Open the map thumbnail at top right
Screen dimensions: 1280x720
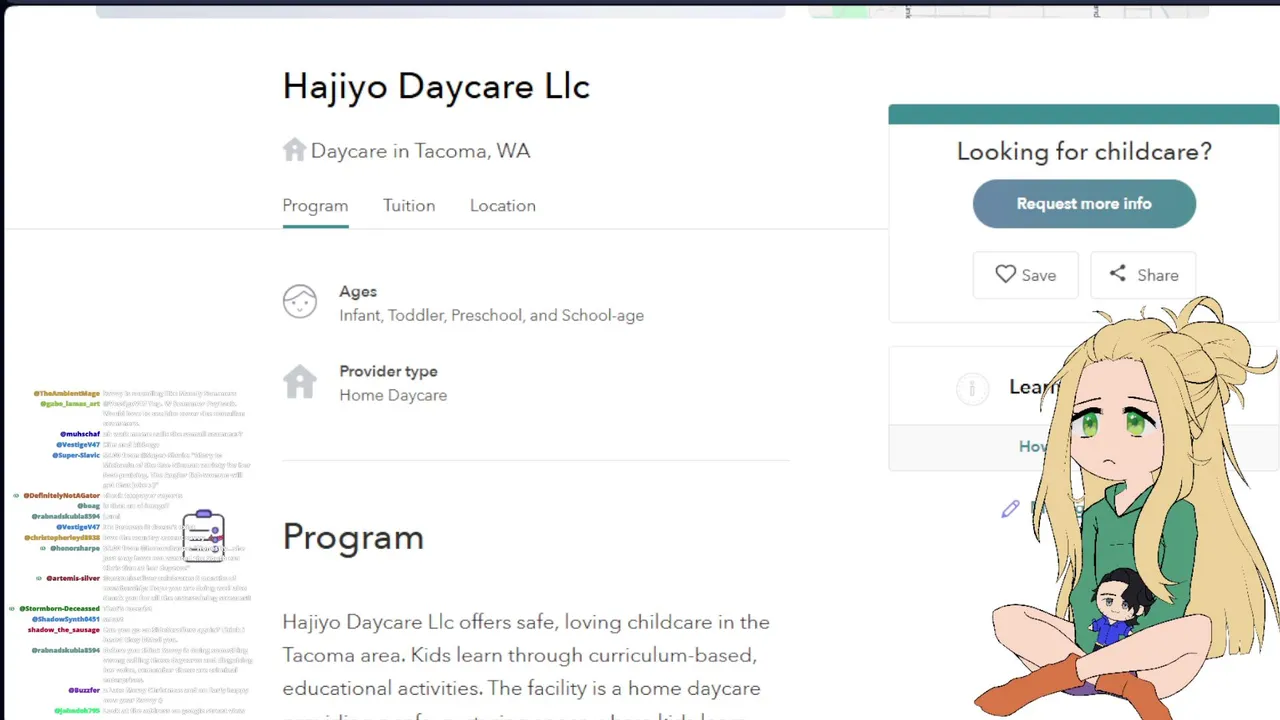tap(1008, 9)
